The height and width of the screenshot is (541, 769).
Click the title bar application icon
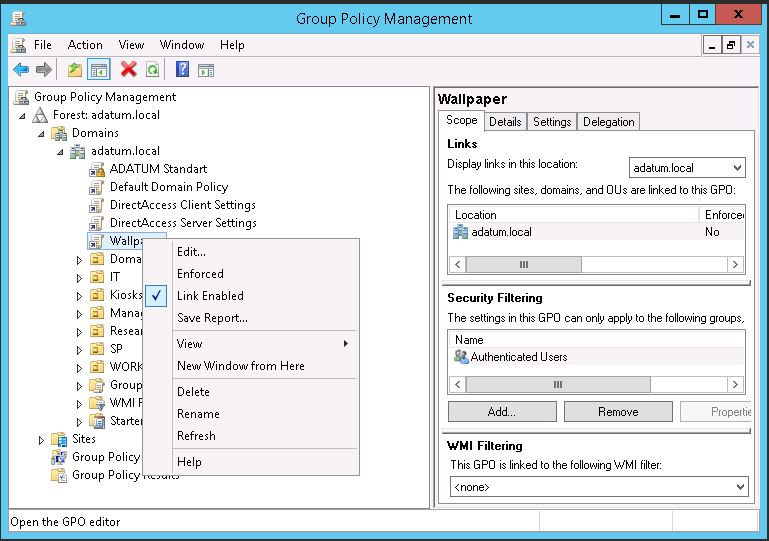coord(19,18)
